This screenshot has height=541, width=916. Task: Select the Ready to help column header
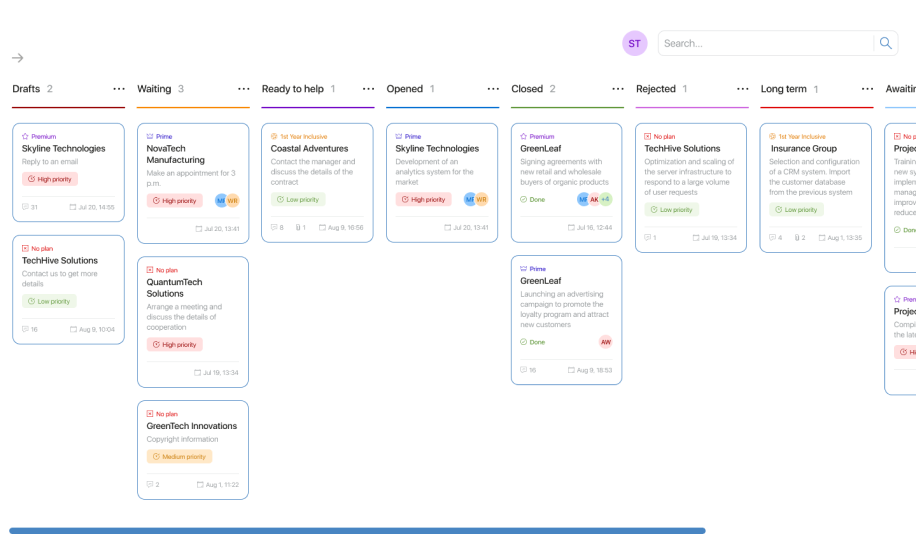293,89
